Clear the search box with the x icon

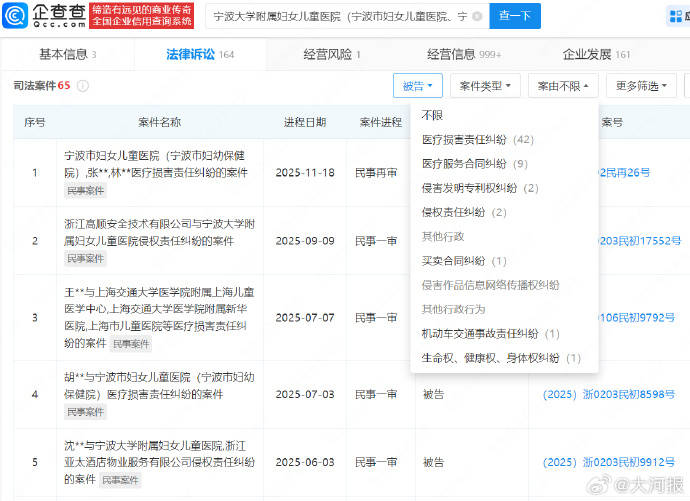point(477,16)
